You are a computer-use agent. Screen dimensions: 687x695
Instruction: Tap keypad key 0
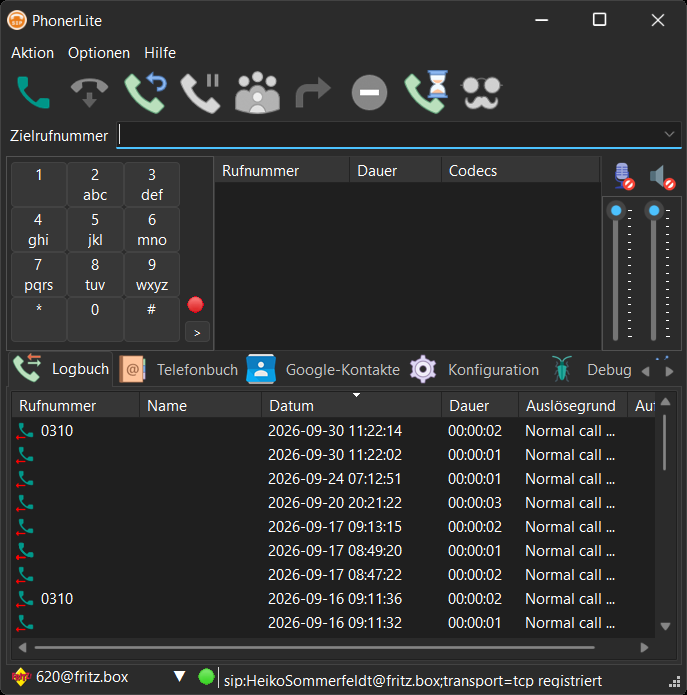tap(95, 319)
